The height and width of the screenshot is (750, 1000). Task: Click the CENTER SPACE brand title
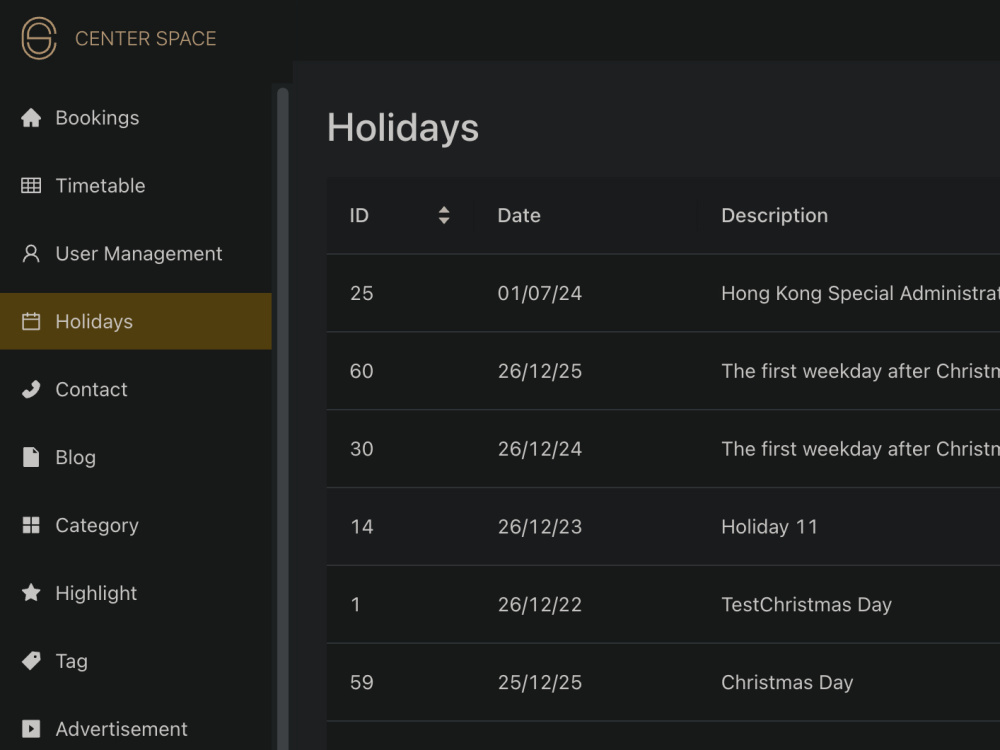pyautogui.click(x=145, y=39)
